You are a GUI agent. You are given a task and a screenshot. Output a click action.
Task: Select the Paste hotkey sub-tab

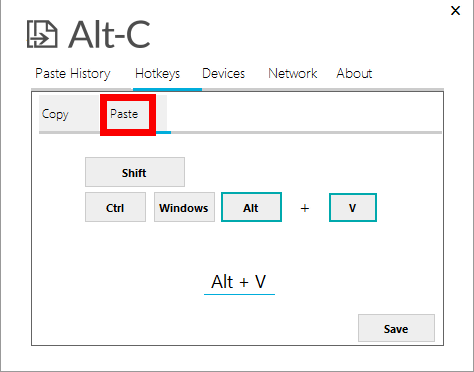(128, 114)
